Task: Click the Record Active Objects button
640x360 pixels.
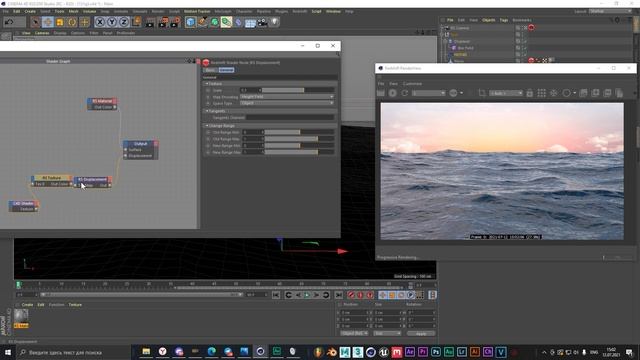Action: click(351, 295)
